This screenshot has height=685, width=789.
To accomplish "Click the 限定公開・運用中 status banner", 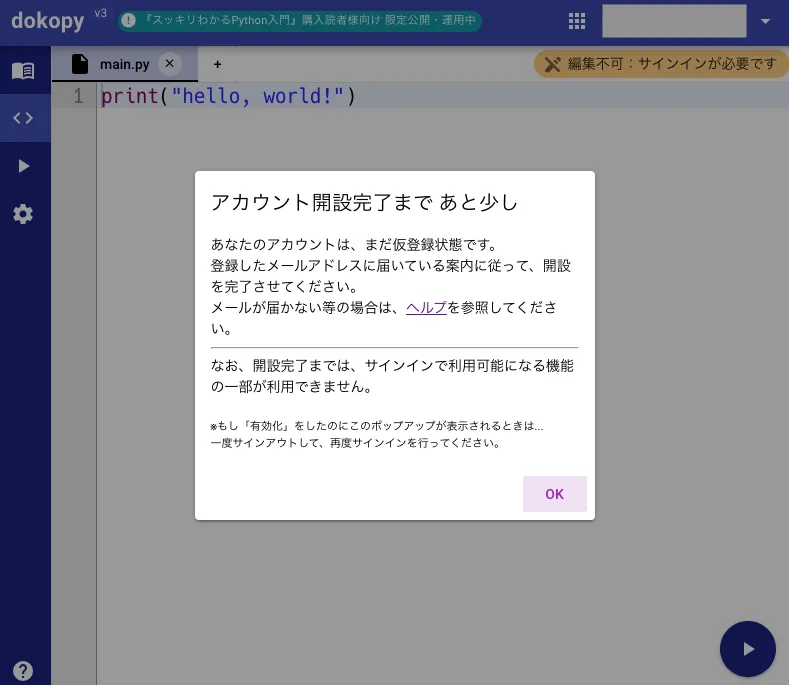I will (x=300, y=21).
